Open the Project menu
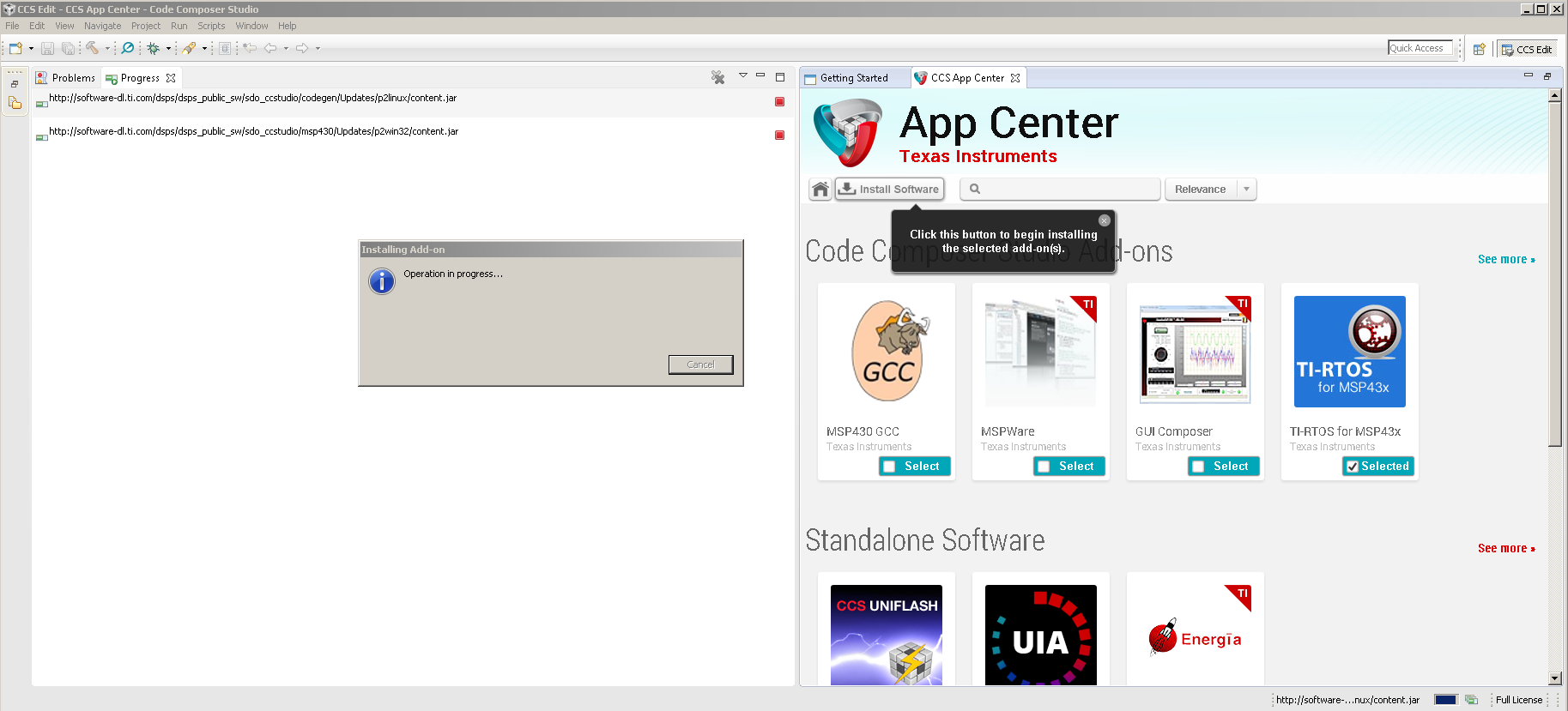The image size is (1568, 711). (146, 26)
